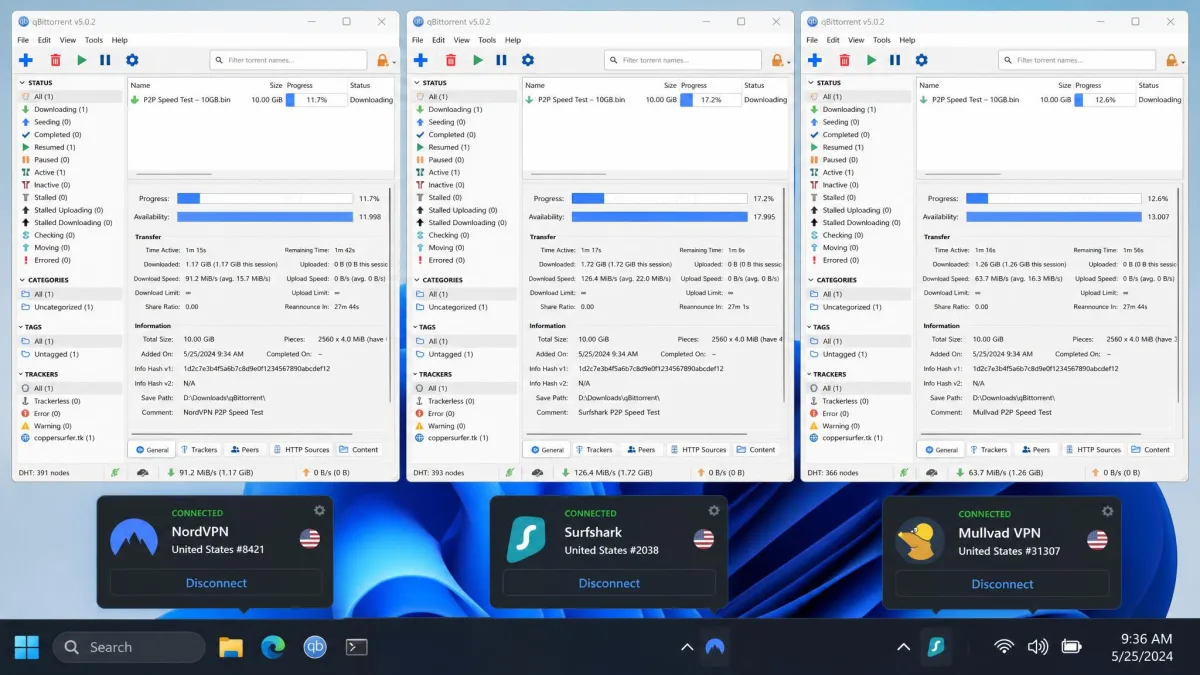Select P2P Speed Test row showing 17.2%

click(x=655, y=100)
